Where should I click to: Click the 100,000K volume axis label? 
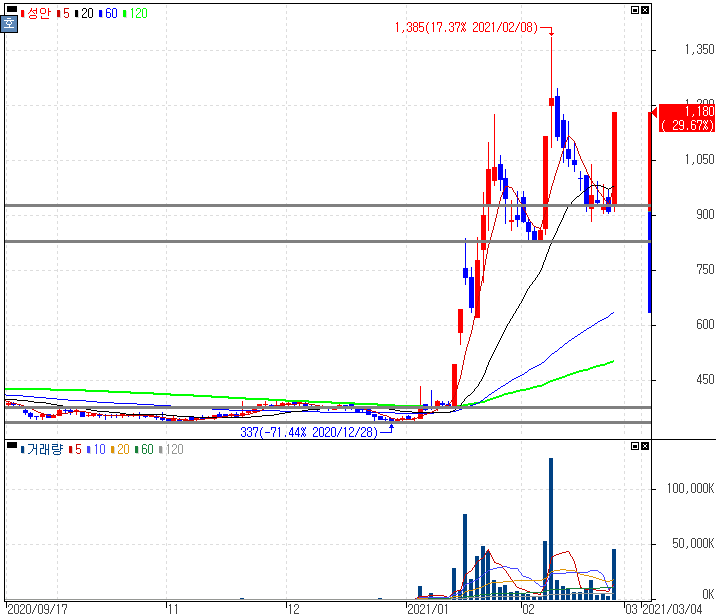[690, 489]
